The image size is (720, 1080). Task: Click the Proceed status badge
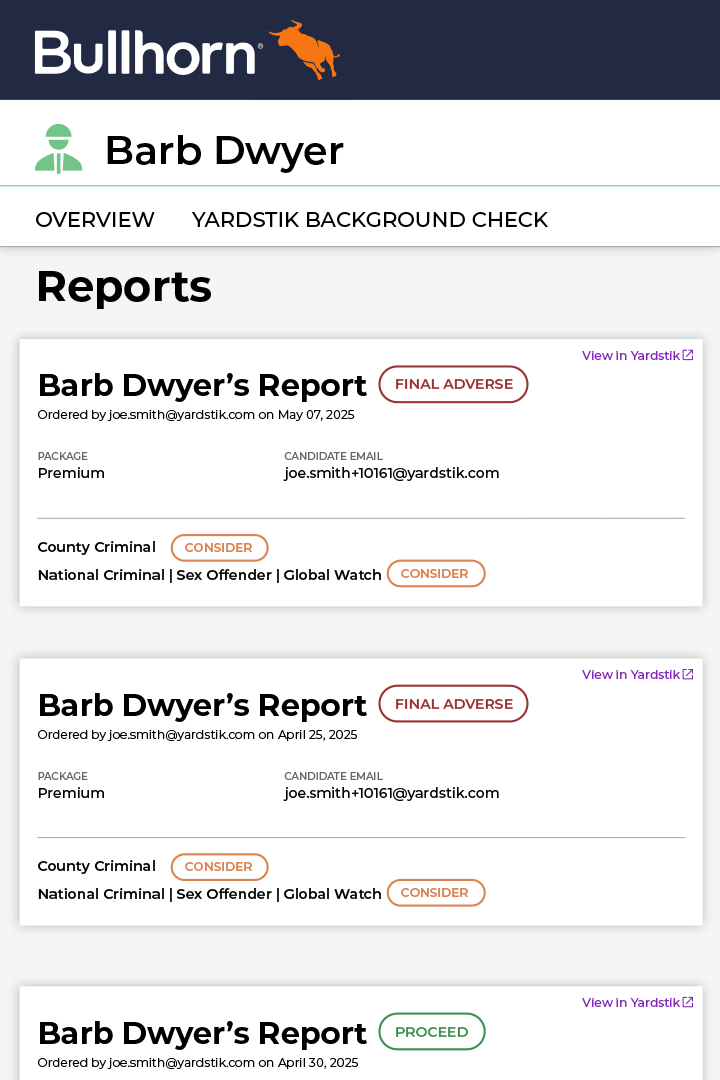click(431, 1032)
